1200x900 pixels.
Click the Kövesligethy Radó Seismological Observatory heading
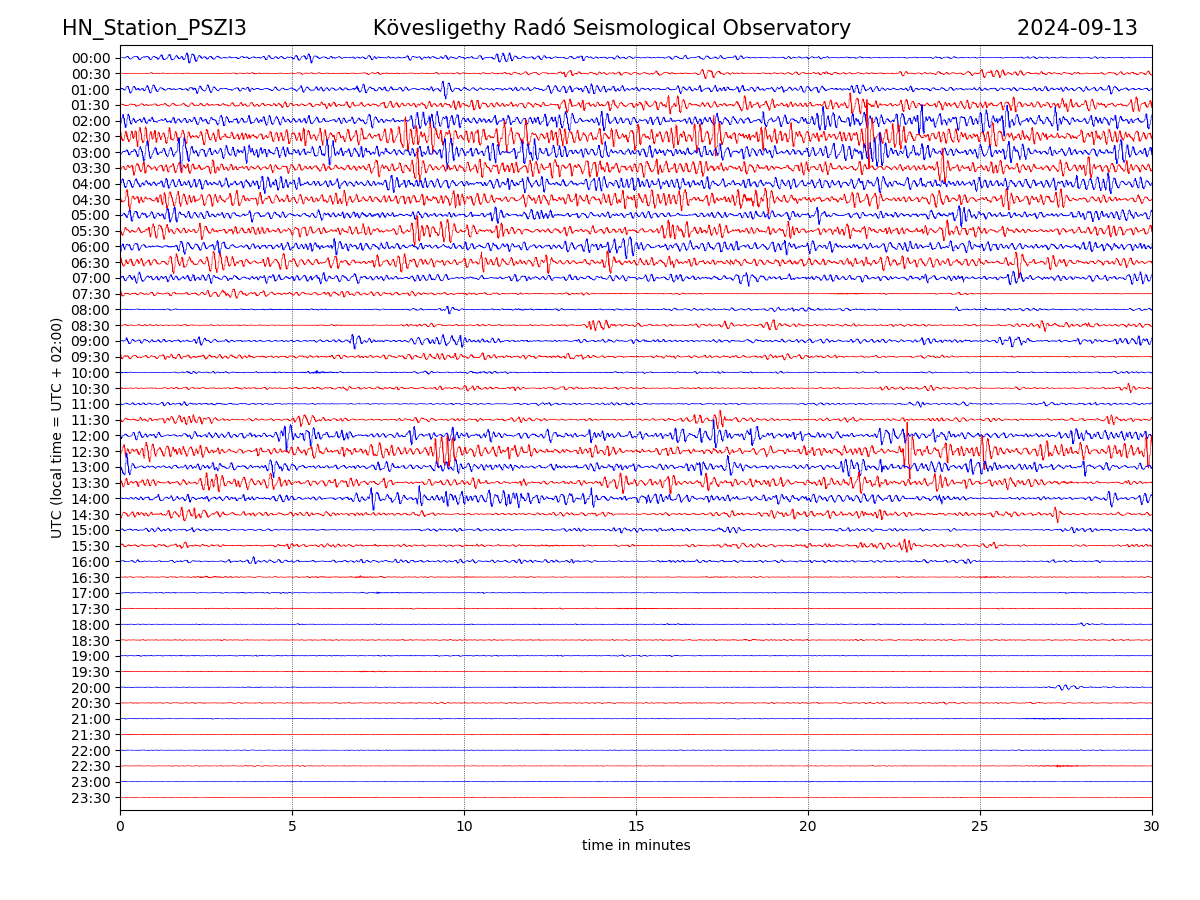coord(611,28)
